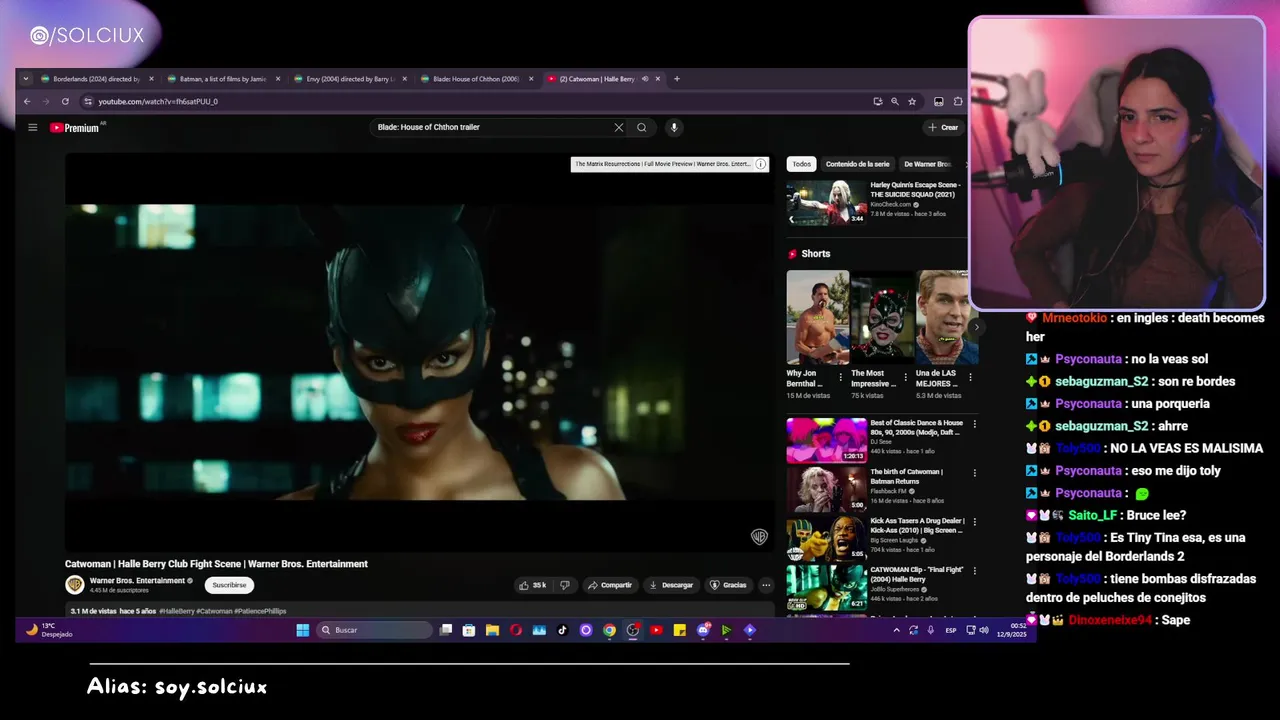Click the Descargar download button
This screenshot has width=1280, height=720.
click(x=671, y=585)
